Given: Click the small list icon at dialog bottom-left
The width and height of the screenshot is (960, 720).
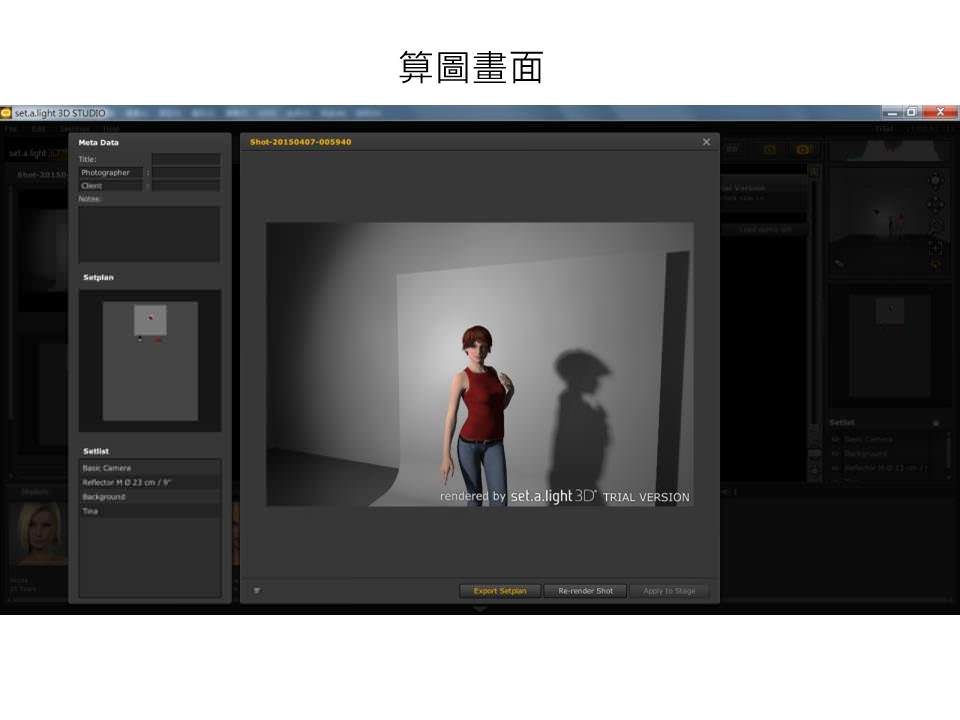Looking at the screenshot, I should [257, 591].
